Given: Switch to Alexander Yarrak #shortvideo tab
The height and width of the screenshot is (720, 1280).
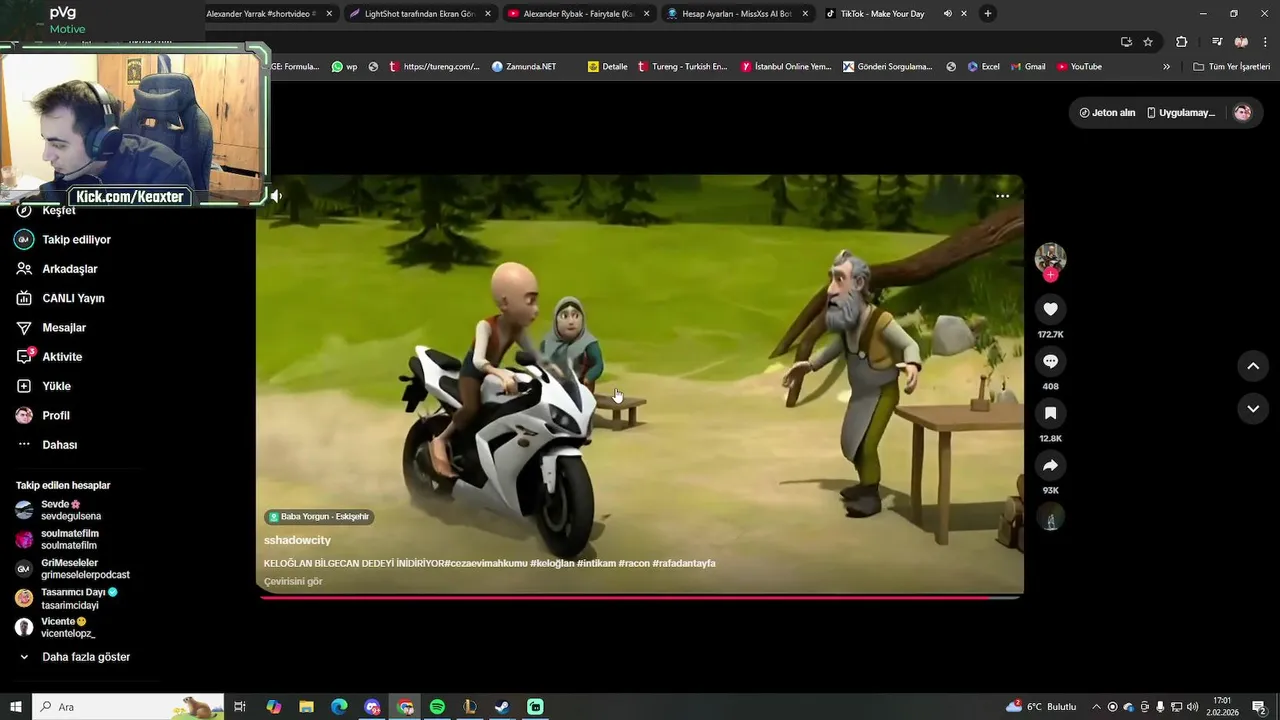Looking at the screenshot, I should click(x=268, y=14).
